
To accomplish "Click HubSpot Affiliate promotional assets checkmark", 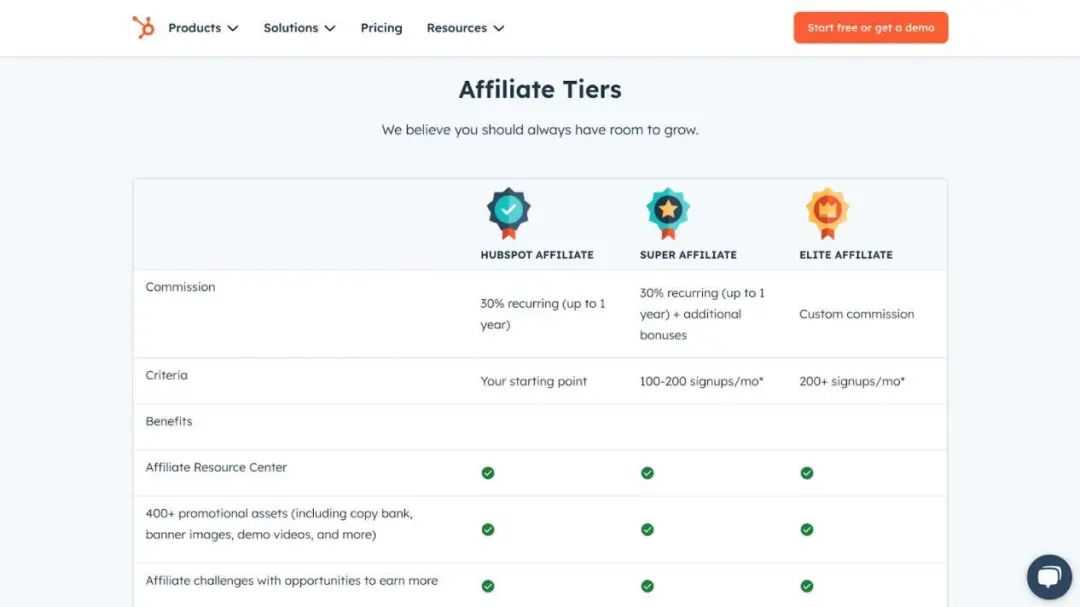I will tap(488, 529).
